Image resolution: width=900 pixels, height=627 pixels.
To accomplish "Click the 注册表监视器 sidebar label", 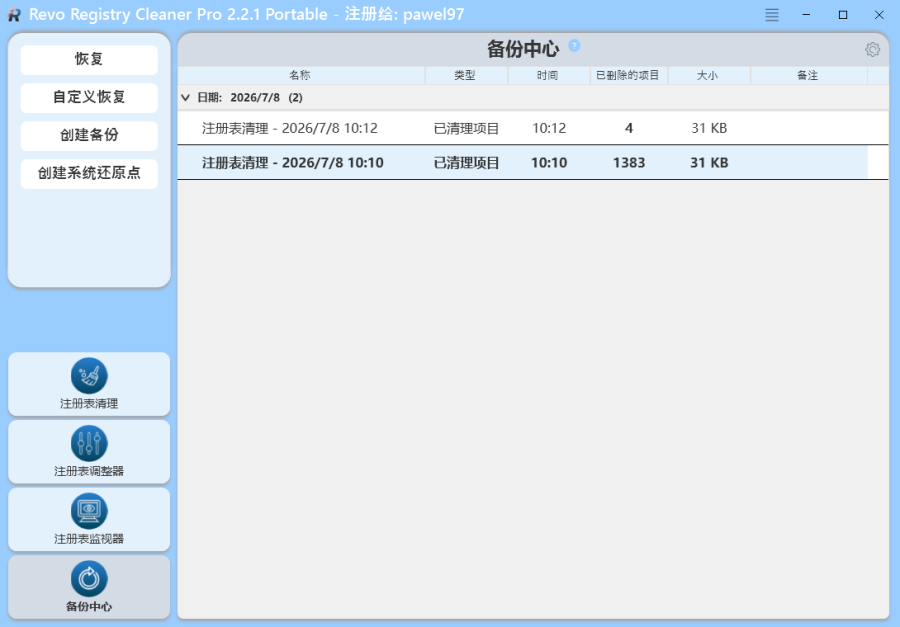I will [89, 539].
